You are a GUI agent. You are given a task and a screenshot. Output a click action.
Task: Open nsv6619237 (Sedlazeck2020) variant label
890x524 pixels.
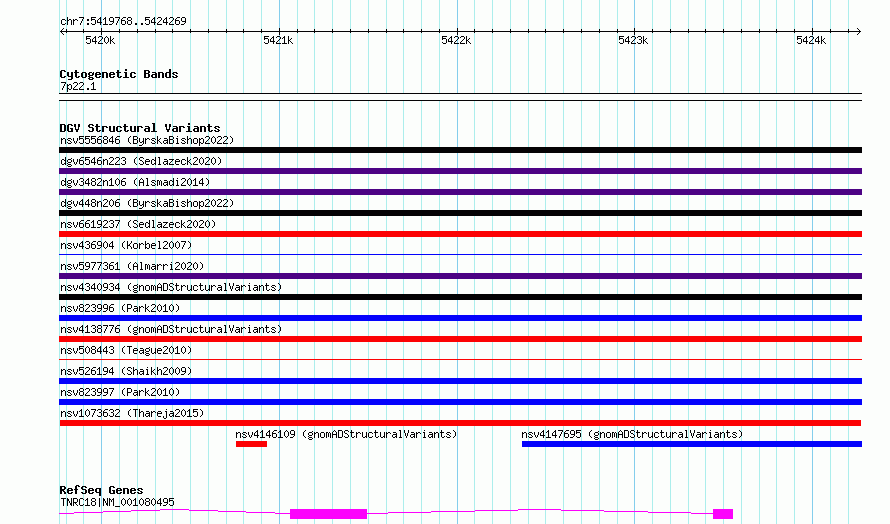(138, 224)
